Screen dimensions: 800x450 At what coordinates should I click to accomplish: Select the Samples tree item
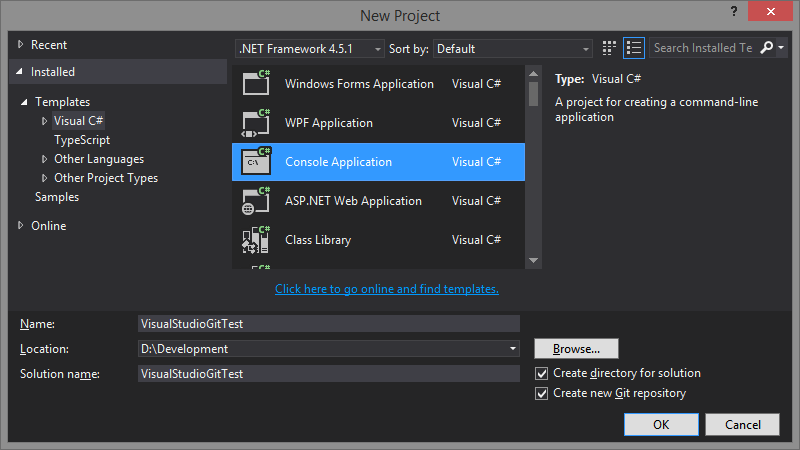(x=57, y=197)
